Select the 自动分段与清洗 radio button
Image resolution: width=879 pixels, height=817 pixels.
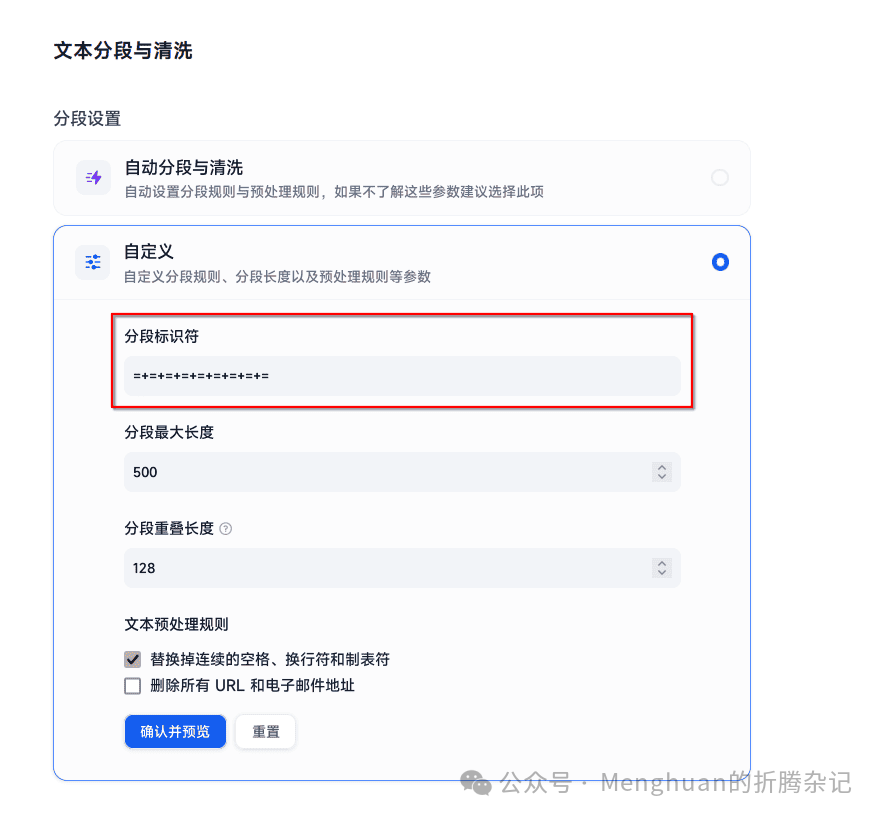(x=720, y=177)
